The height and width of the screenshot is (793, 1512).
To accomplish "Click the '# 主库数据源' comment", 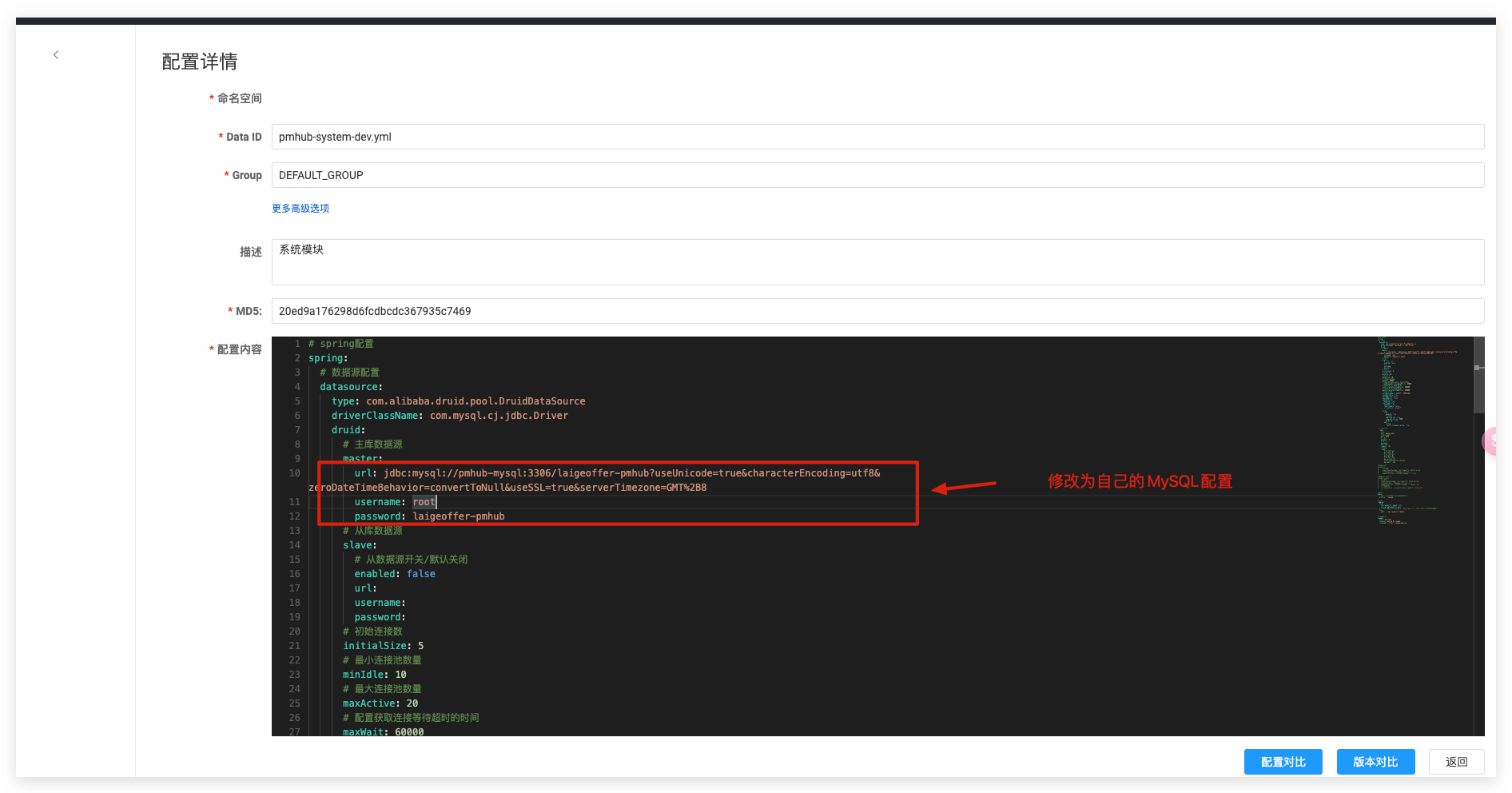I will pos(372,444).
